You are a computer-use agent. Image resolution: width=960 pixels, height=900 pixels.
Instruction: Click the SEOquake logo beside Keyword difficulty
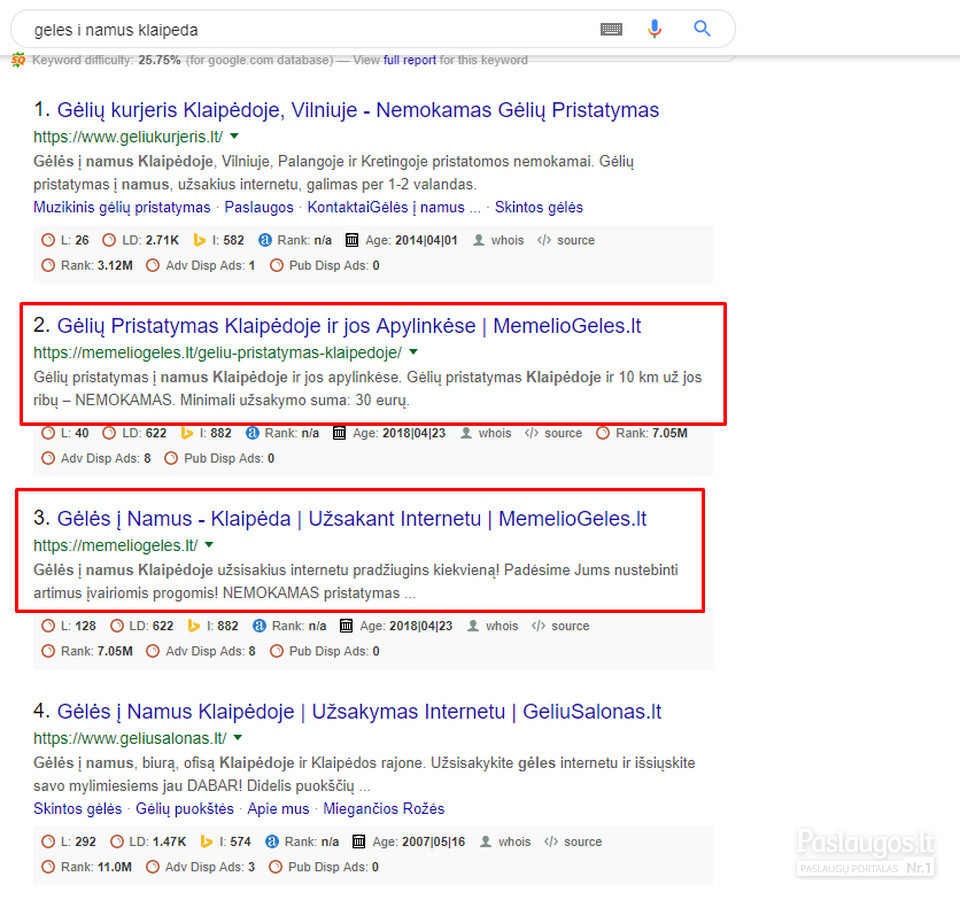click(x=18, y=60)
